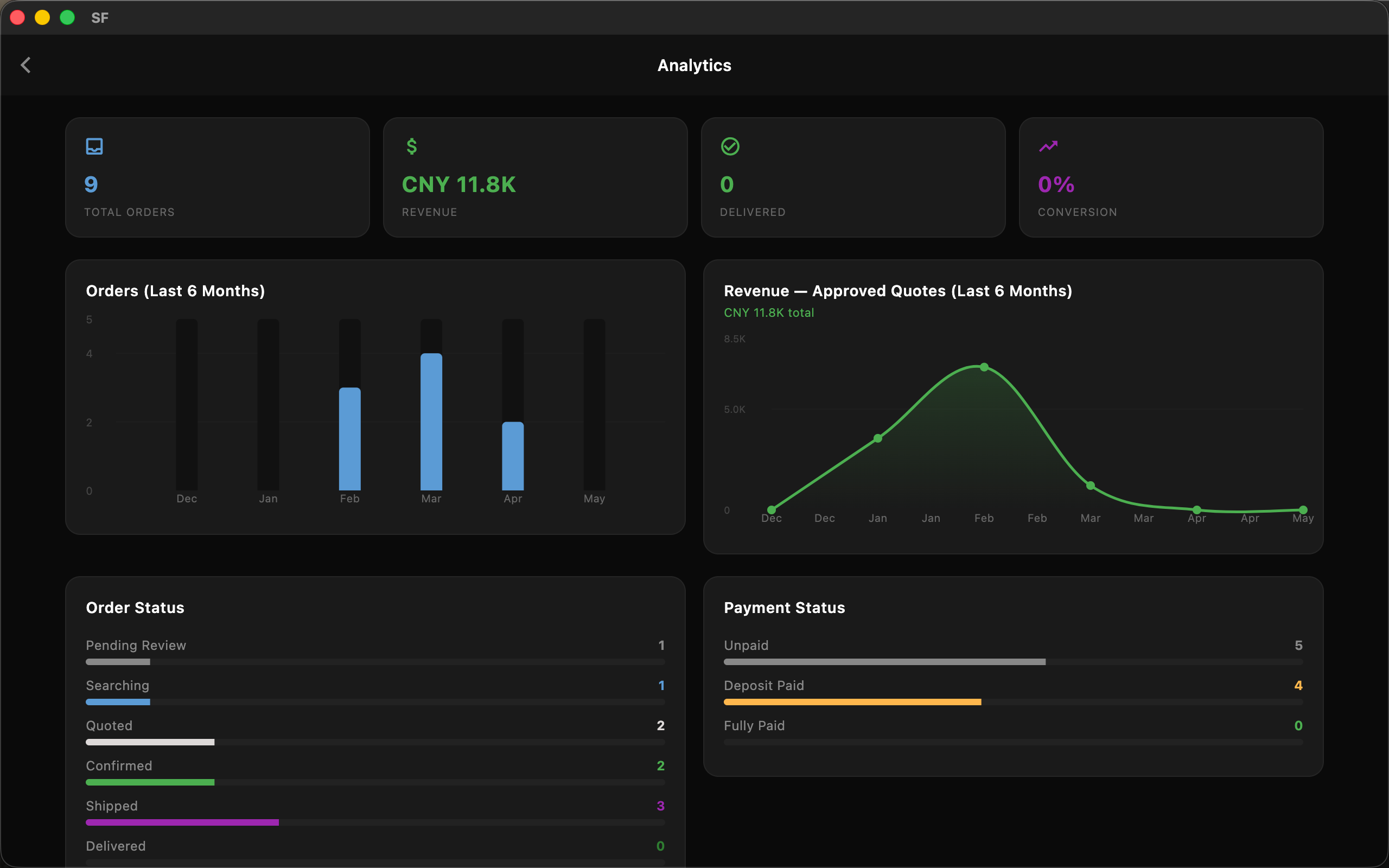Click the 'SF' window title
Image resolution: width=1389 pixels, height=868 pixels.
[x=100, y=18]
